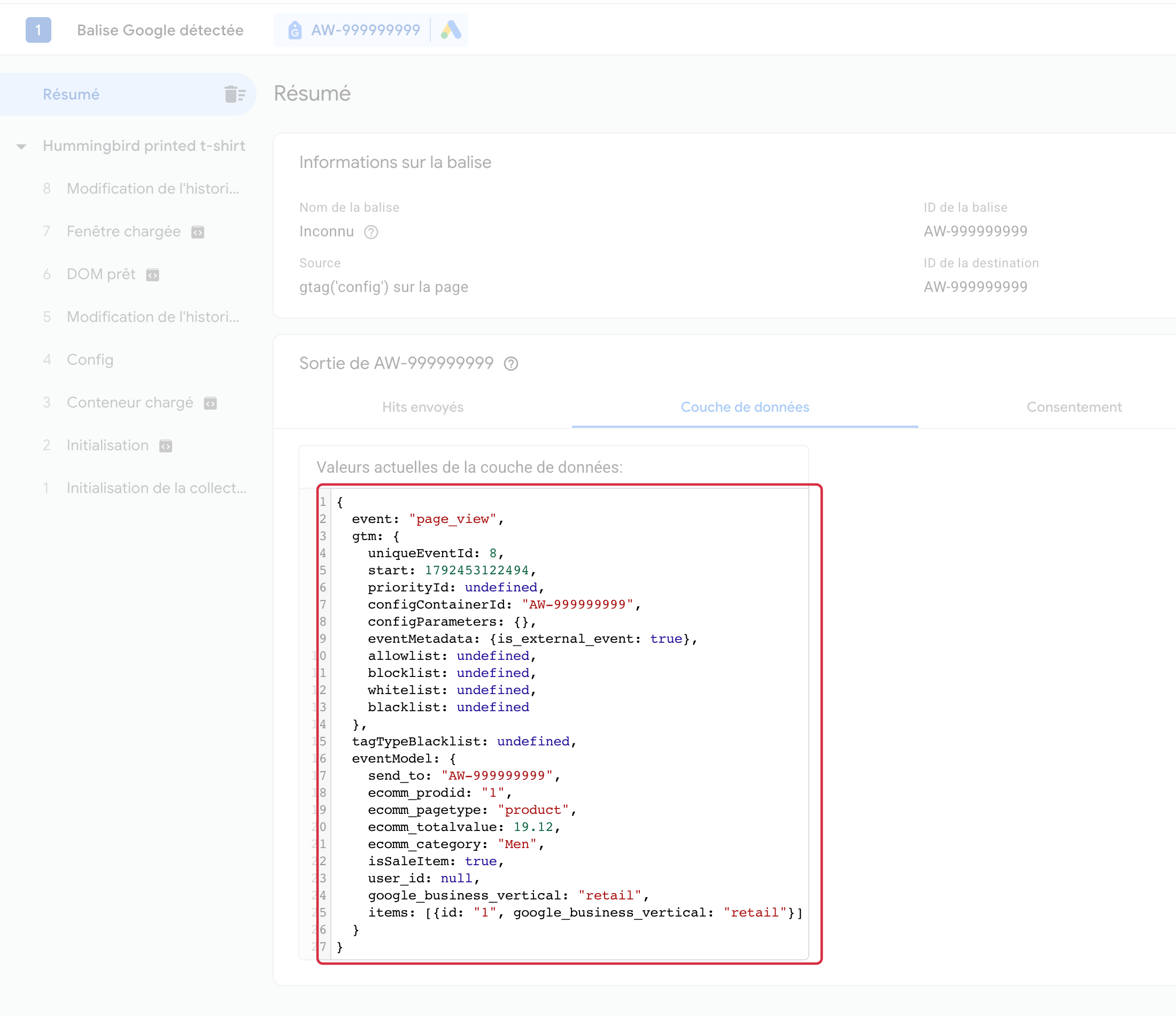Click the blue badge numbered 1

pos(38,30)
